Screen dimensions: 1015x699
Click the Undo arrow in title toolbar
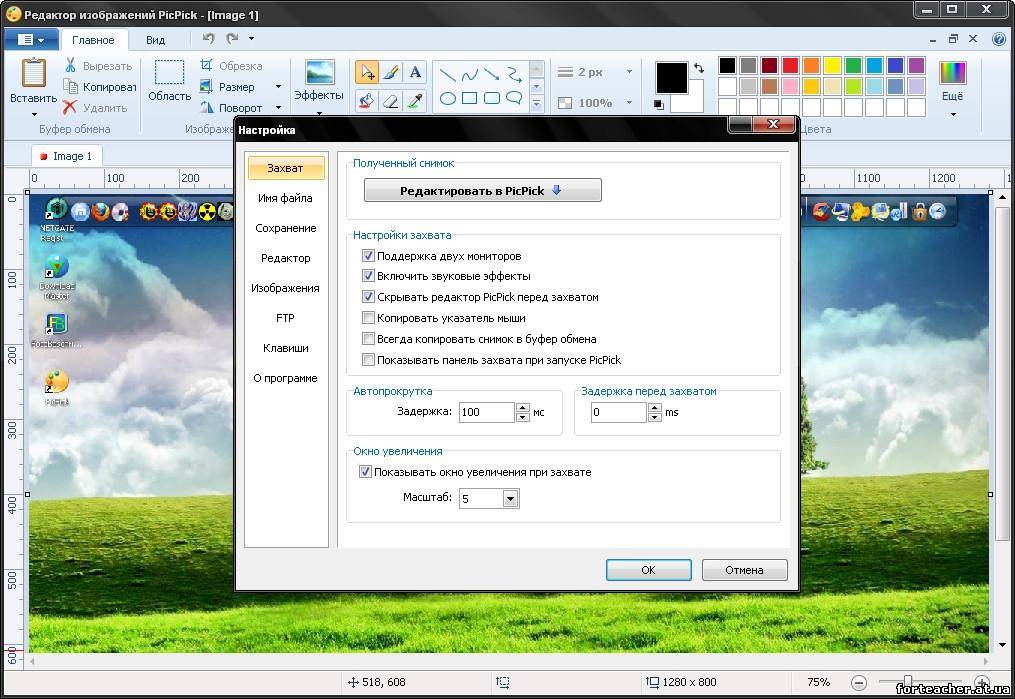coord(208,39)
